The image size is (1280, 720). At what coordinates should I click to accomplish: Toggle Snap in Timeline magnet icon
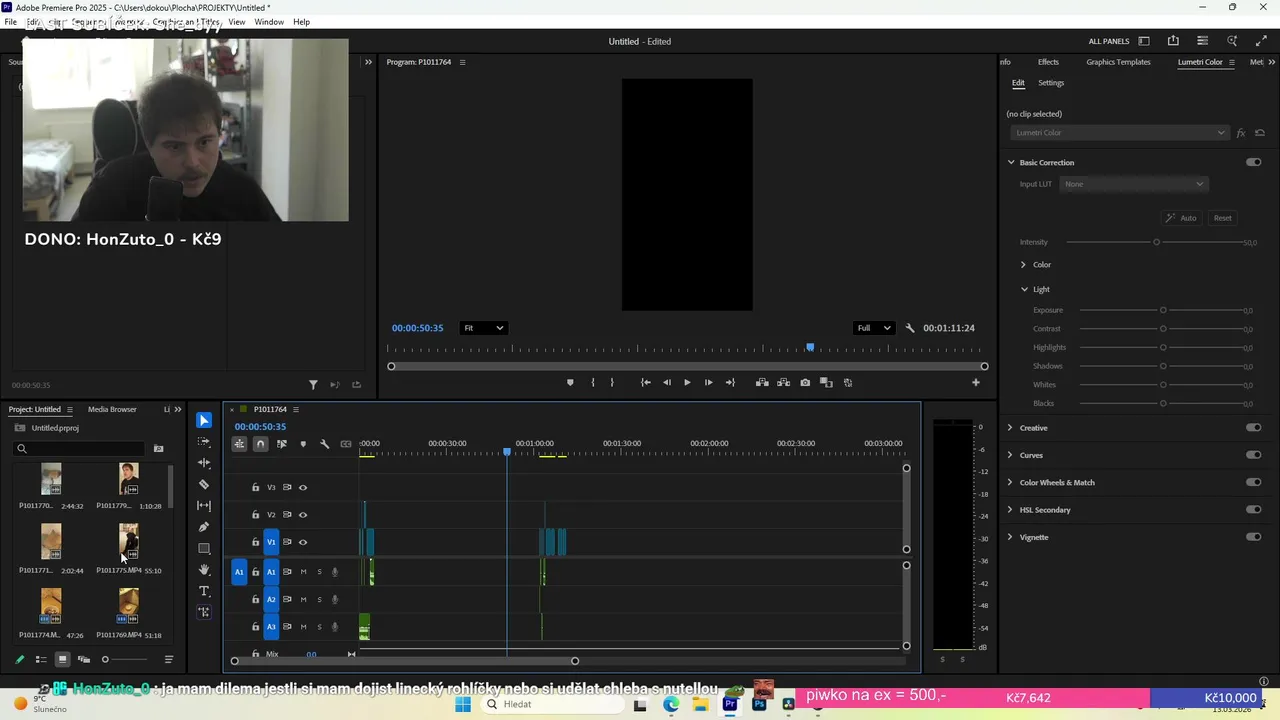click(x=260, y=444)
